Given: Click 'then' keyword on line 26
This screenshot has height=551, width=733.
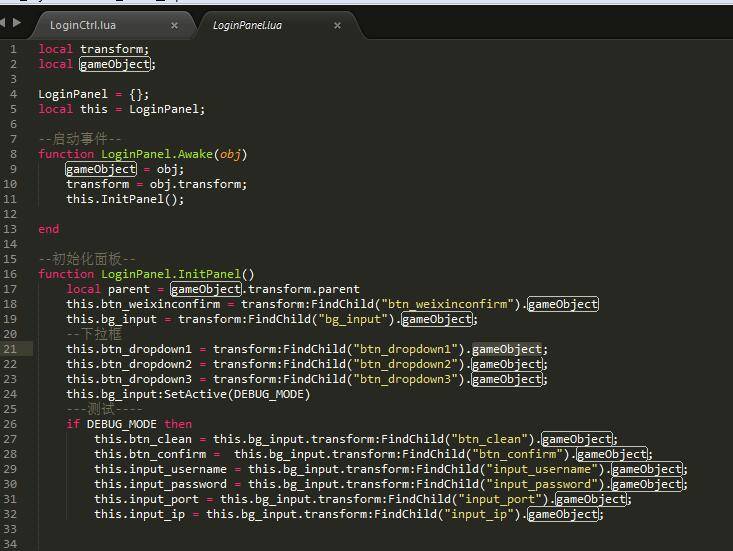Looking at the screenshot, I should pos(178,424).
